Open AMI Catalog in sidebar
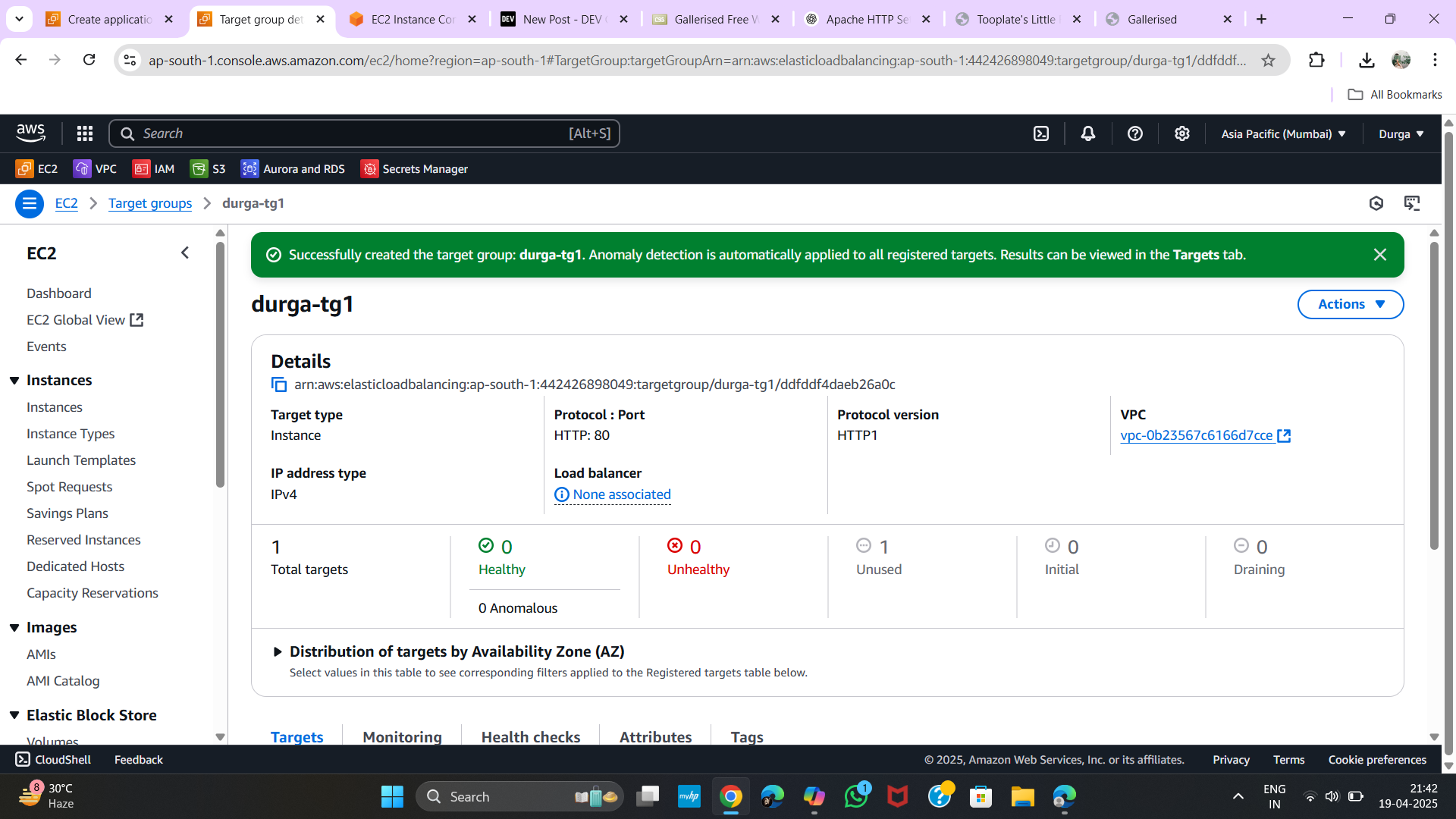 click(63, 681)
